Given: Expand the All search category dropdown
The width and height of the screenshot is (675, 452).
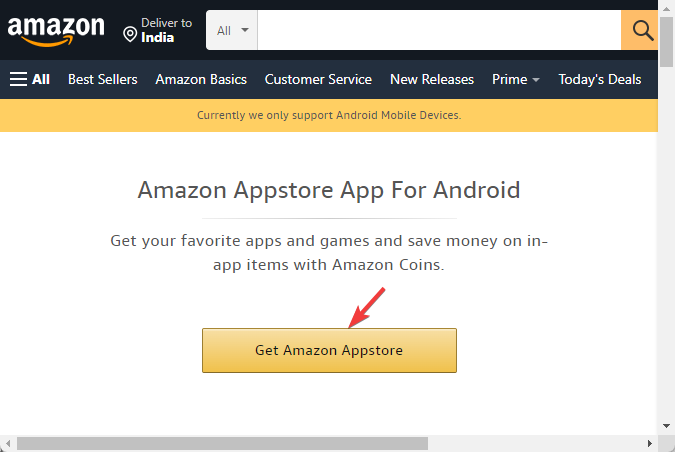Looking at the screenshot, I should 232,30.
